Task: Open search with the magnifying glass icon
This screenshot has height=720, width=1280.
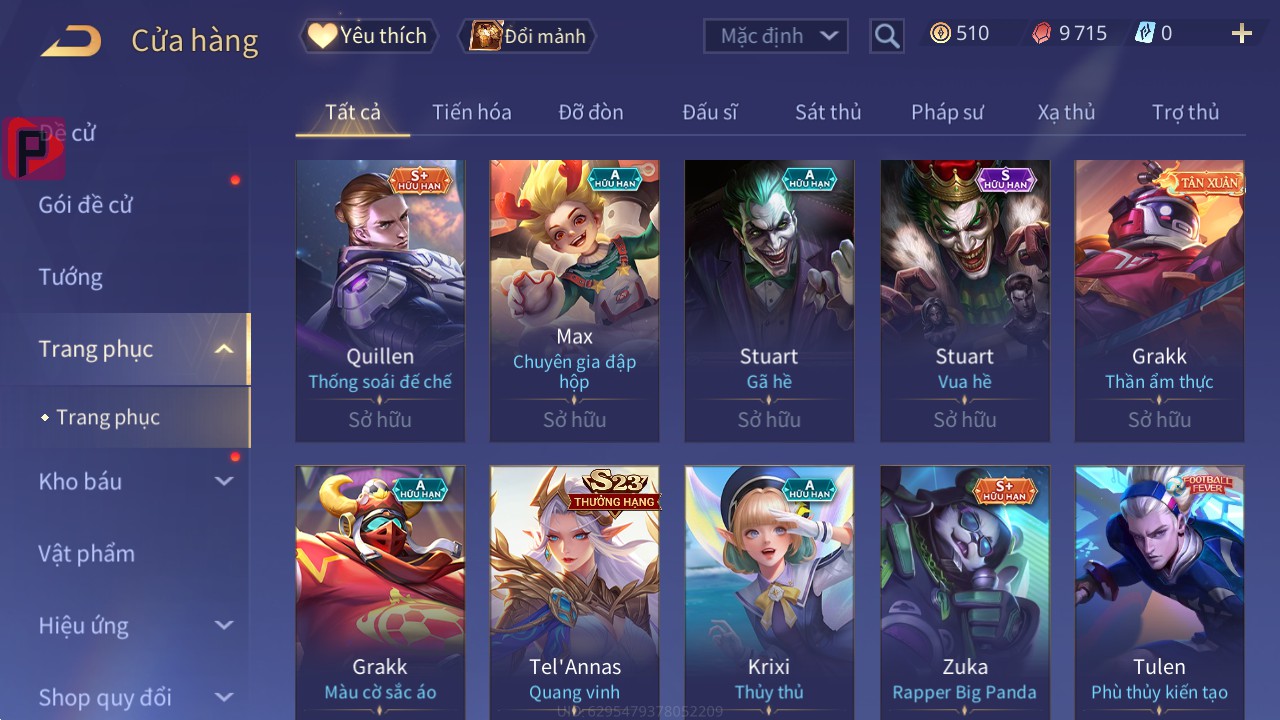Action: 886,37
